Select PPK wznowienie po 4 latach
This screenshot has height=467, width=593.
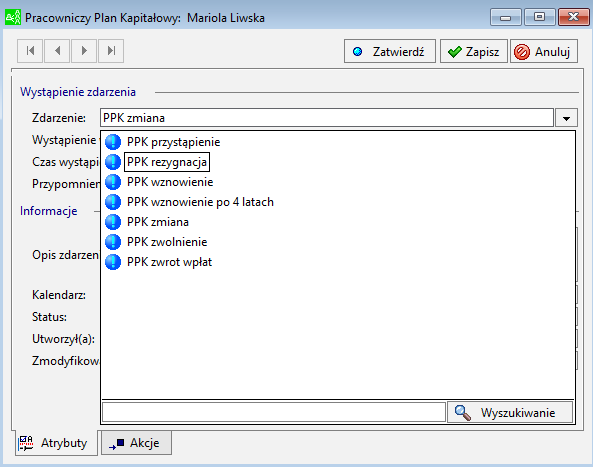coord(200,202)
